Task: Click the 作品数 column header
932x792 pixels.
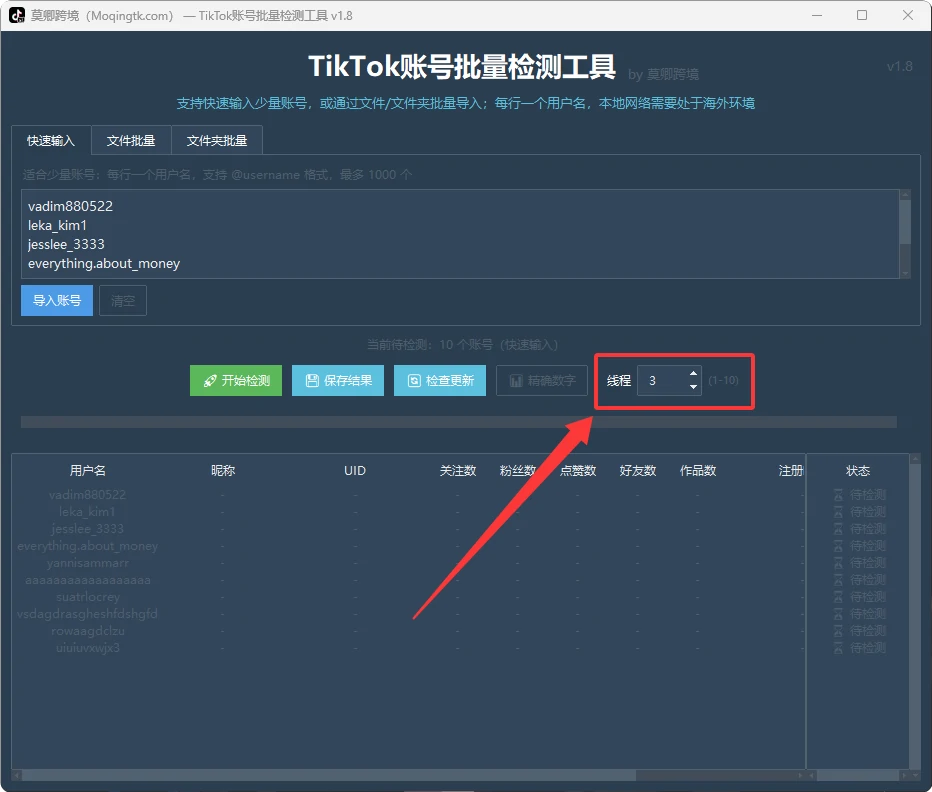Action: tap(698, 470)
